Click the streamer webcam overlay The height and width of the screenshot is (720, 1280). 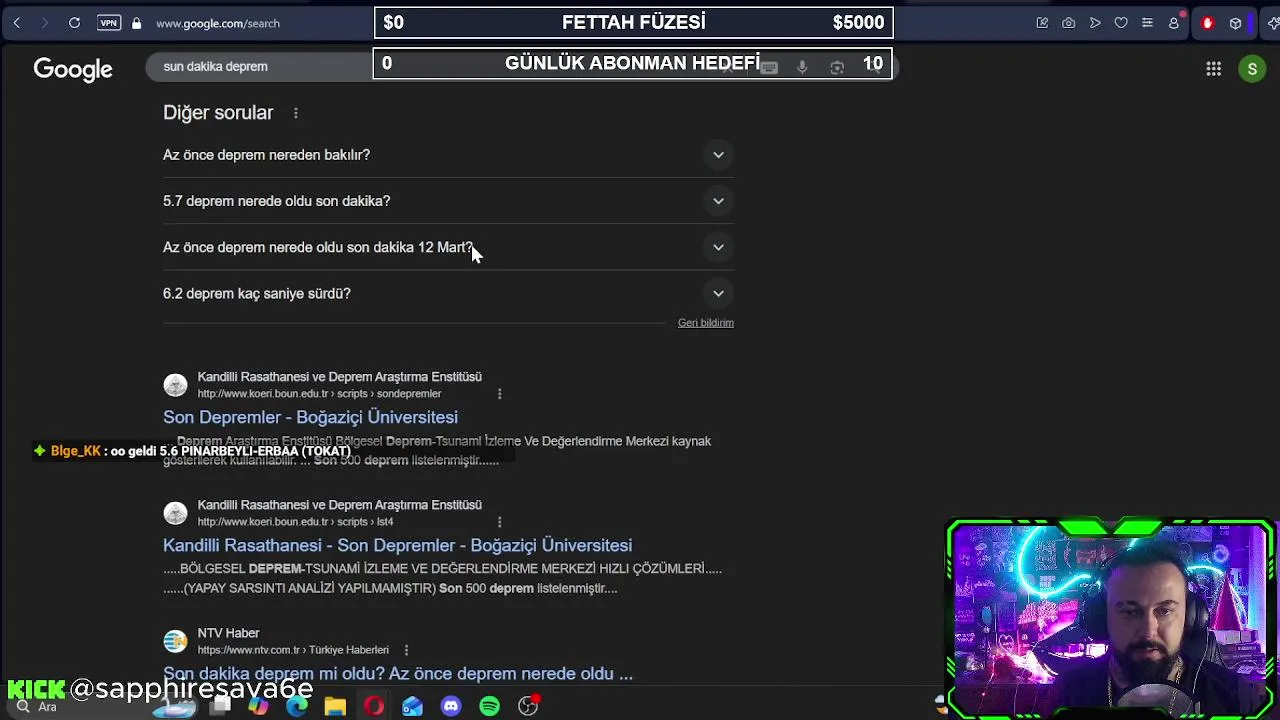[1110, 619]
